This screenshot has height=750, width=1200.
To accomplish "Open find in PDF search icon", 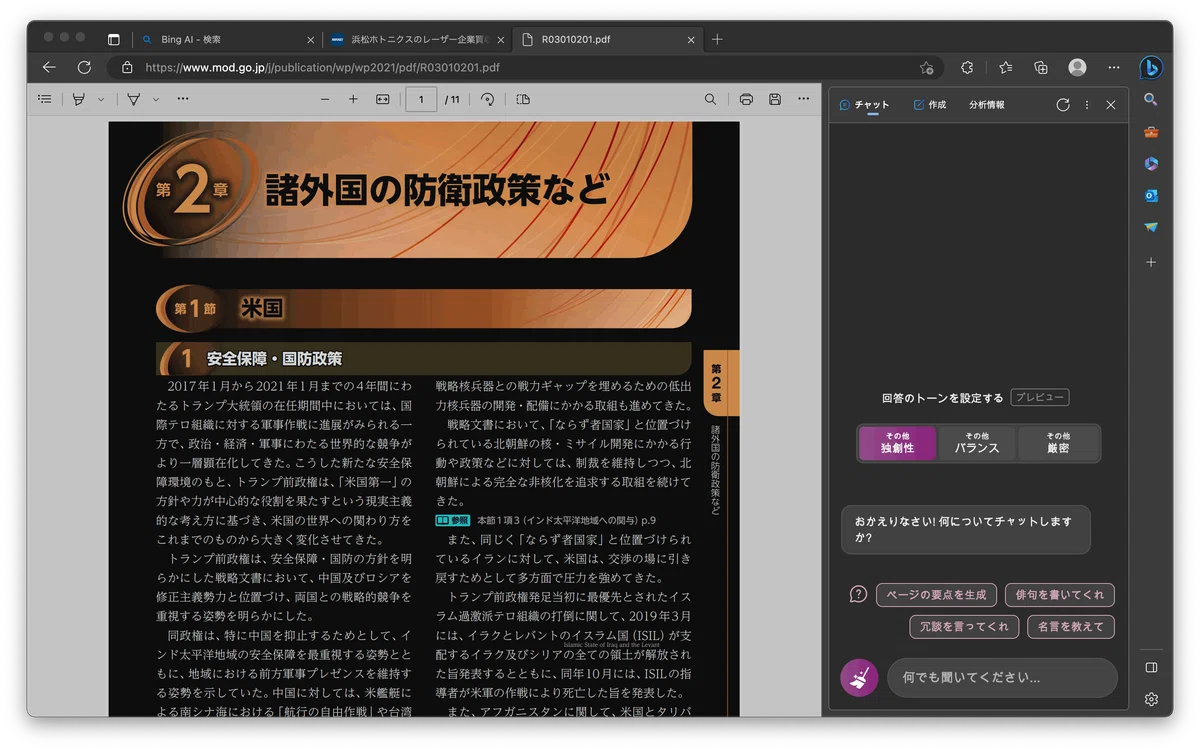I will click(710, 99).
